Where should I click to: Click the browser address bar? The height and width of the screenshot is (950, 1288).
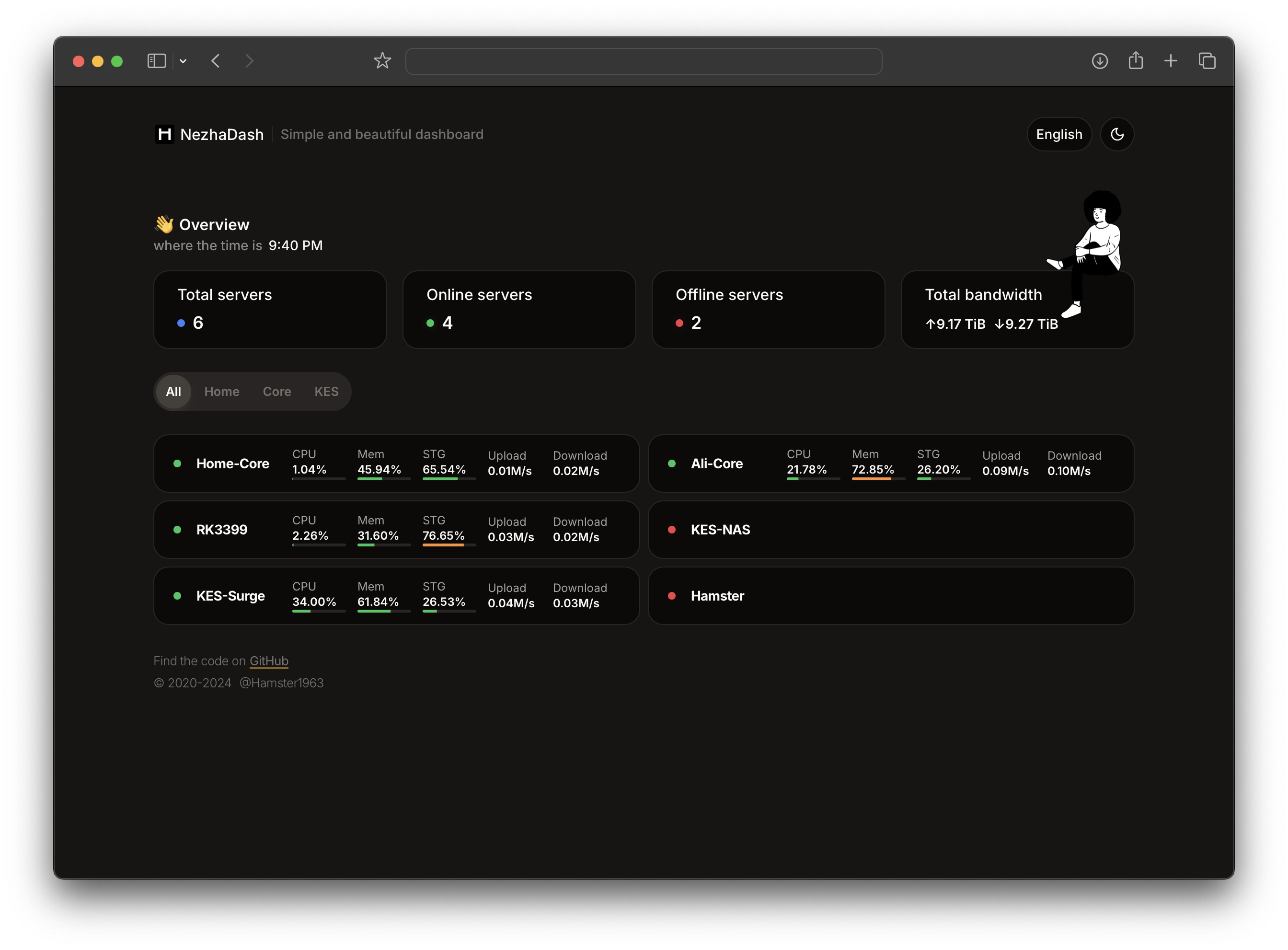tap(643, 61)
